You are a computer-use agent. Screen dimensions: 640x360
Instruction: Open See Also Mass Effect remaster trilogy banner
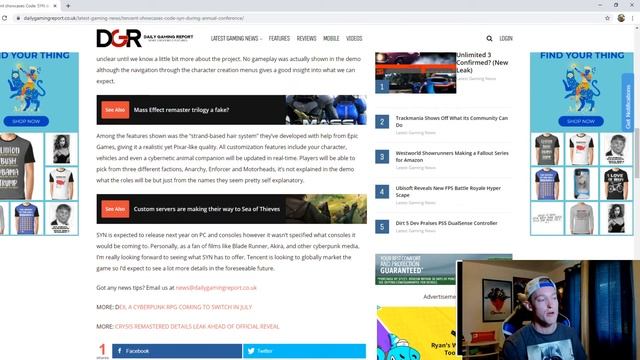coord(231,110)
